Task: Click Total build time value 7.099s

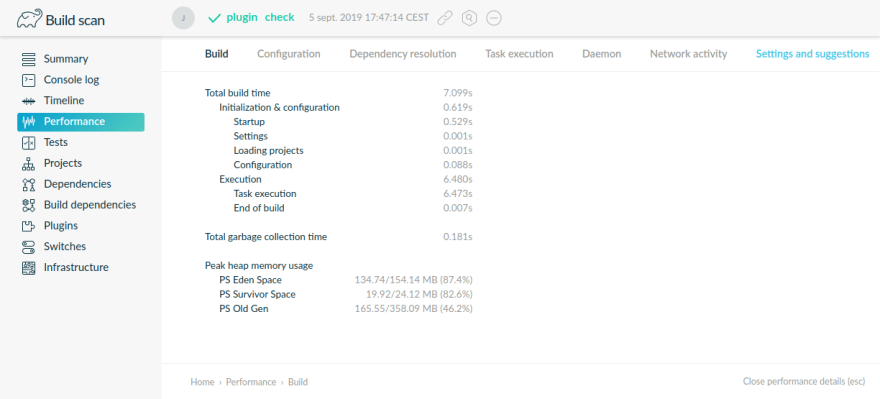Action: pos(457,93)
